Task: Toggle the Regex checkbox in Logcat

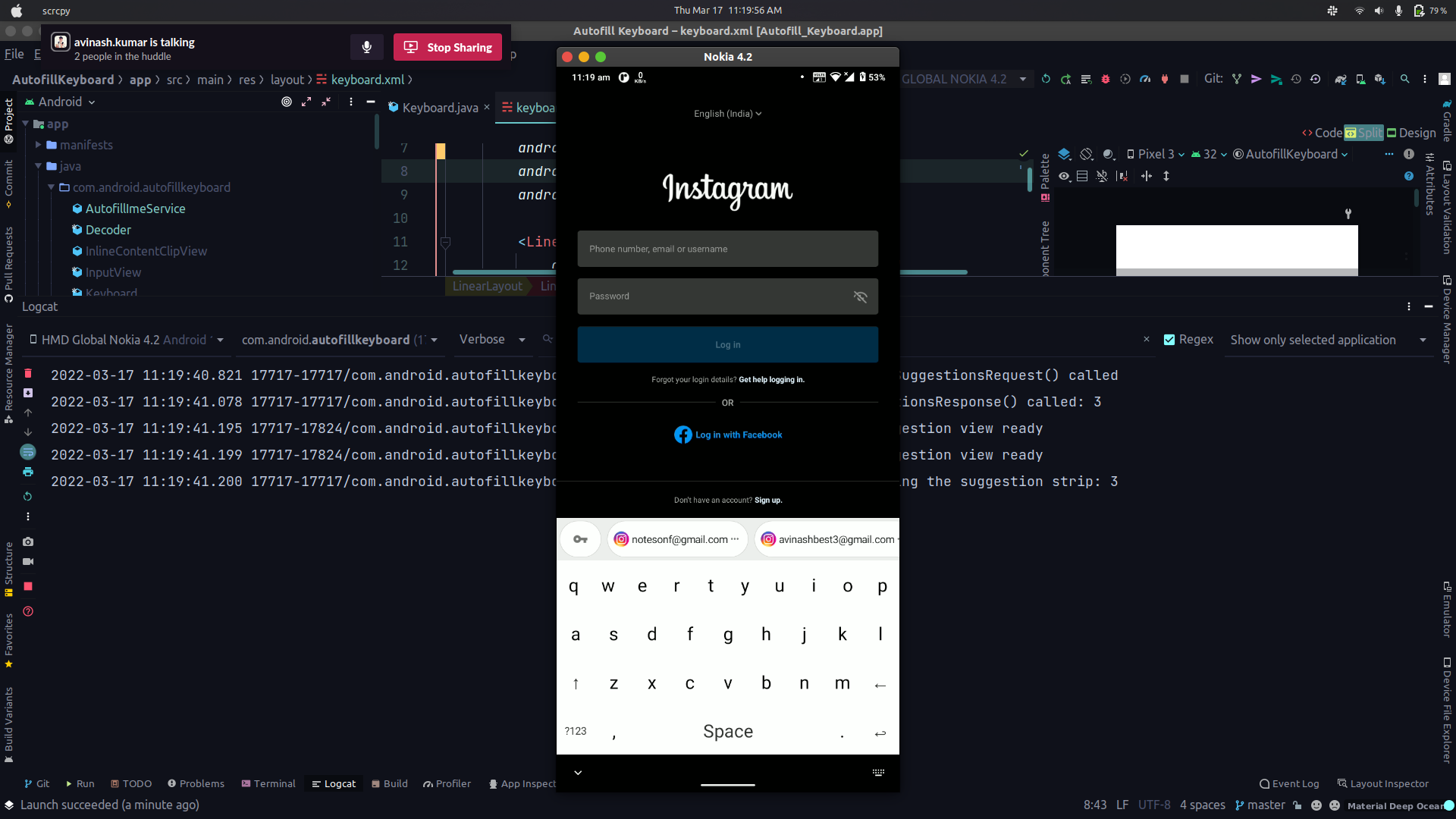Action: 1169,340
